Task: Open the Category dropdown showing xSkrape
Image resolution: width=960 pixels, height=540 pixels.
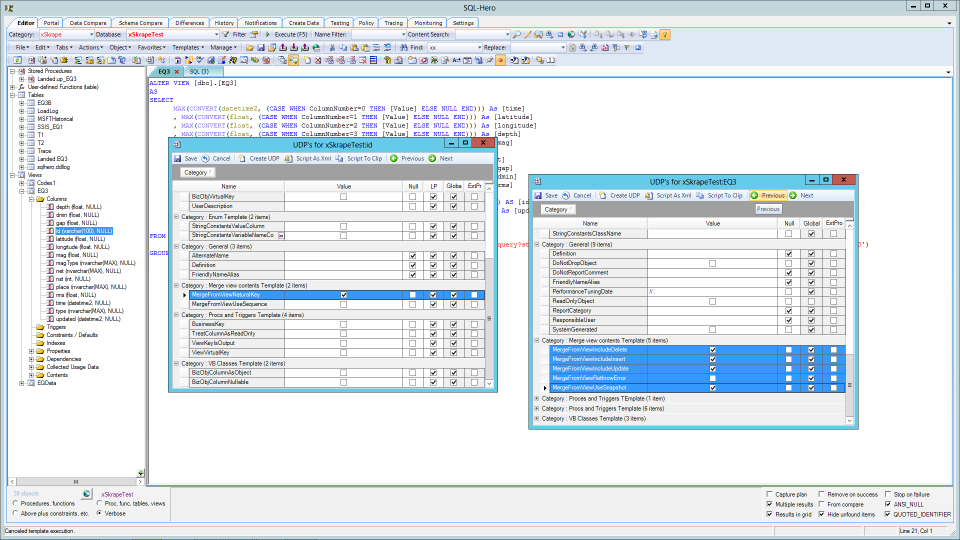Action: [91, 34]
